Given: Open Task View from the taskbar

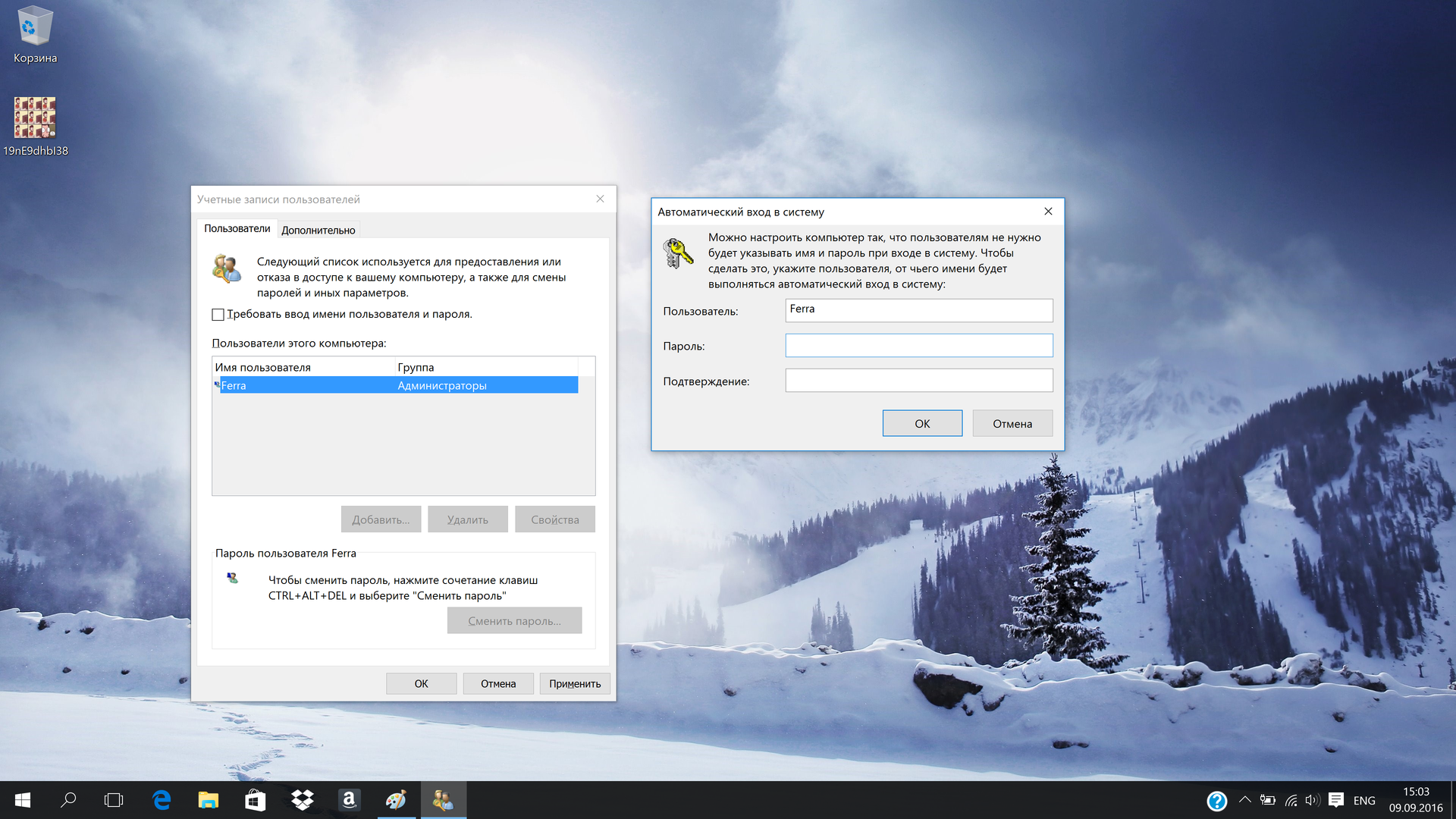Looking at the screenshot, I should [x=113, y=799].
